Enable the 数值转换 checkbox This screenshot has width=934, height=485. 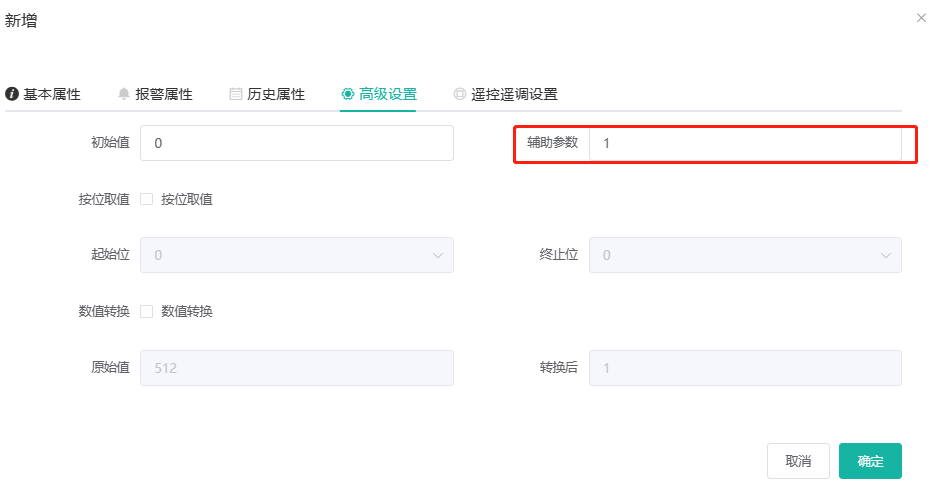147,312
